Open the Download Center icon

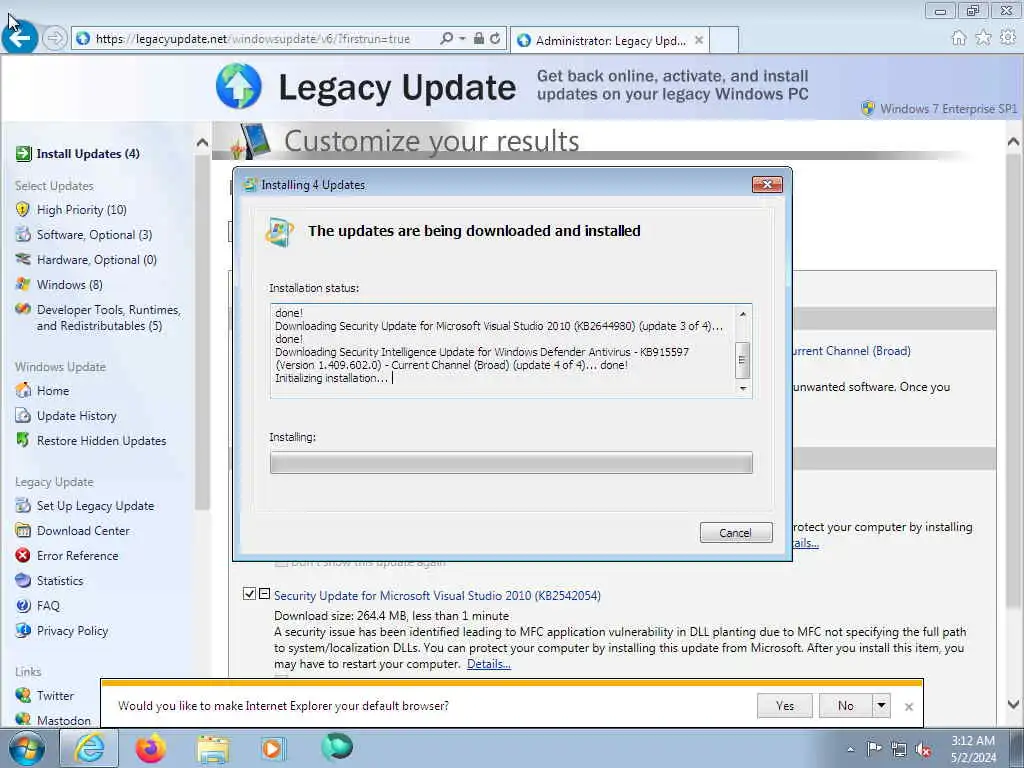[23, 530]
